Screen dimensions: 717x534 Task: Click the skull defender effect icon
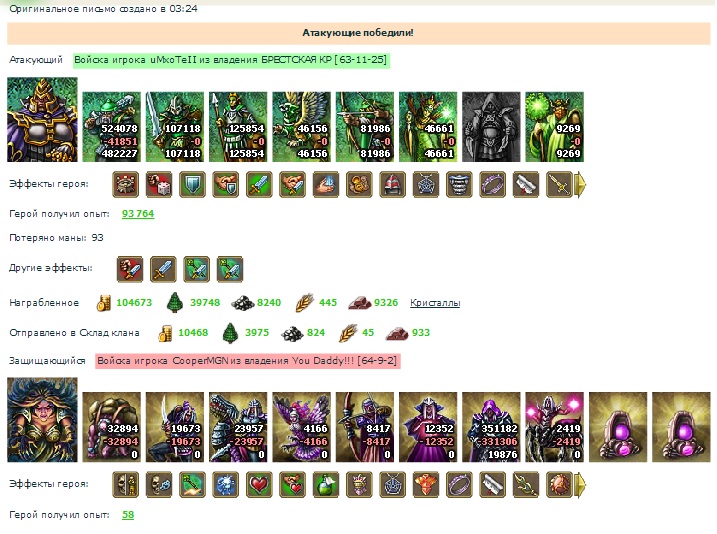pyautogui.click(x=159, y=484)
